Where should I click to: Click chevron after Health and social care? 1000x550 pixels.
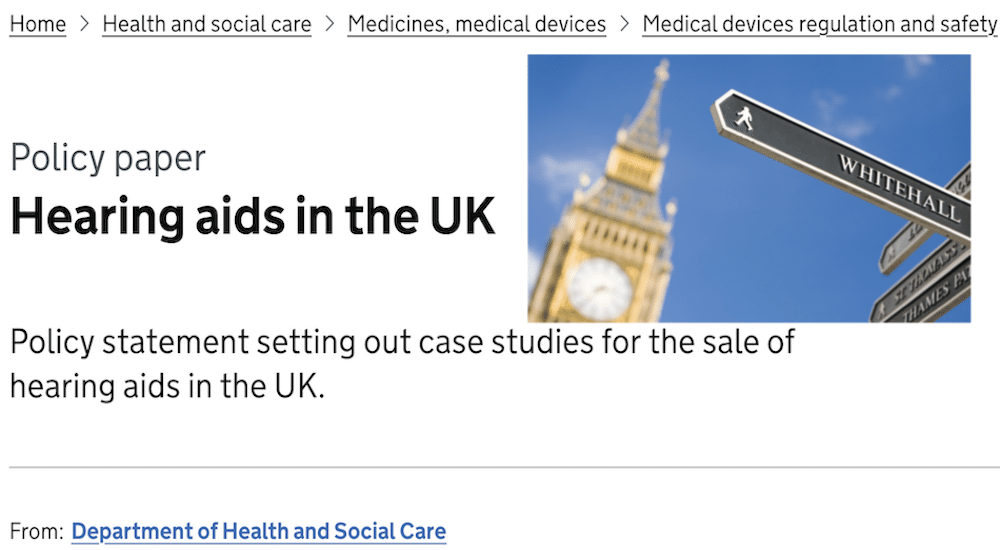click(330, 24)
